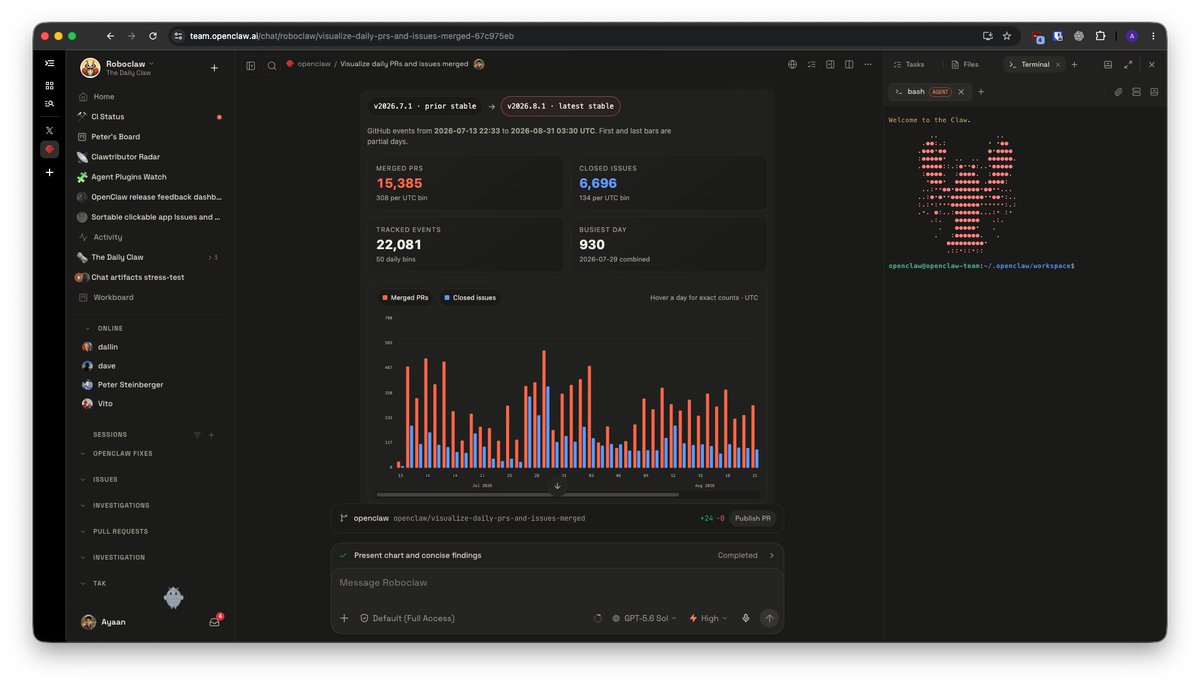Add a new bash terminal session

click(981, 92)
